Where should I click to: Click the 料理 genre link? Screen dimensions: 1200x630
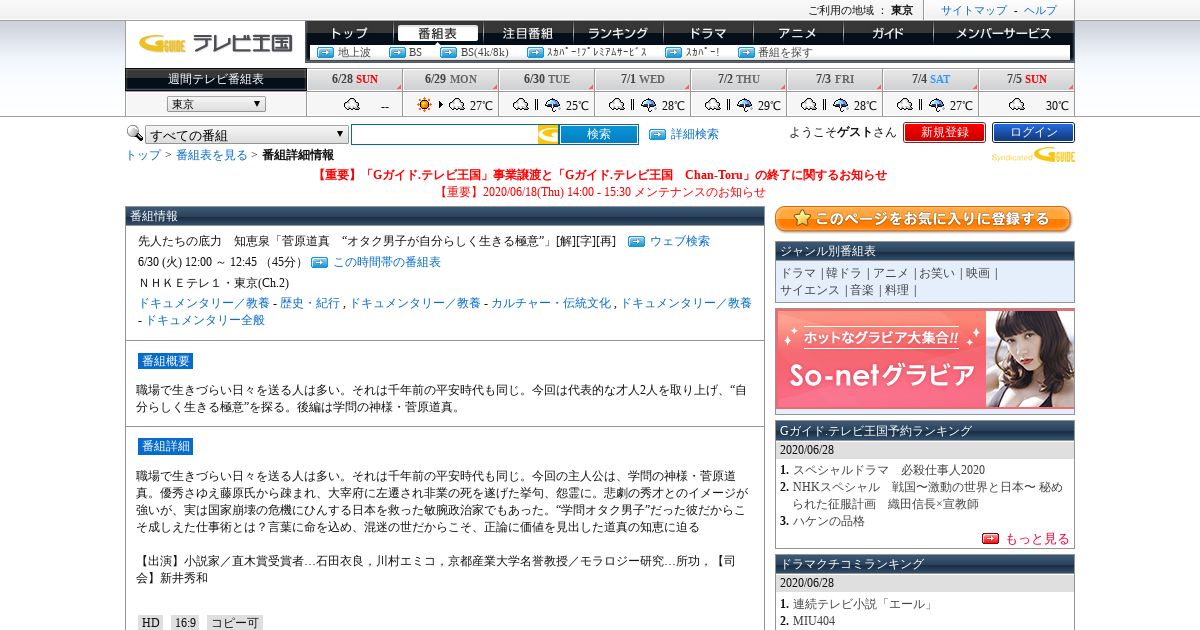pyautogui.click(x=897, y=290)
